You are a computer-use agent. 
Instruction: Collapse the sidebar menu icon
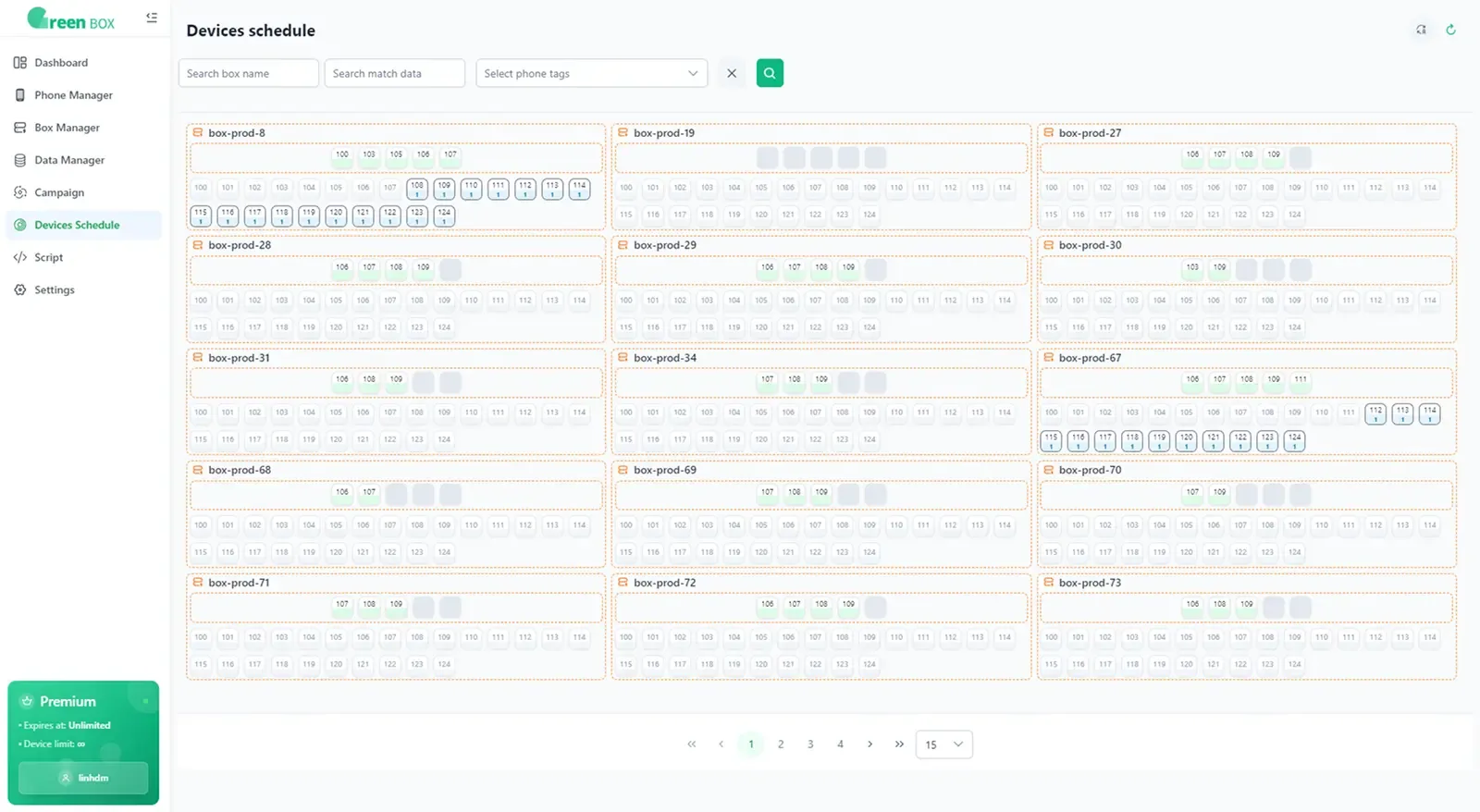(152, 18)
